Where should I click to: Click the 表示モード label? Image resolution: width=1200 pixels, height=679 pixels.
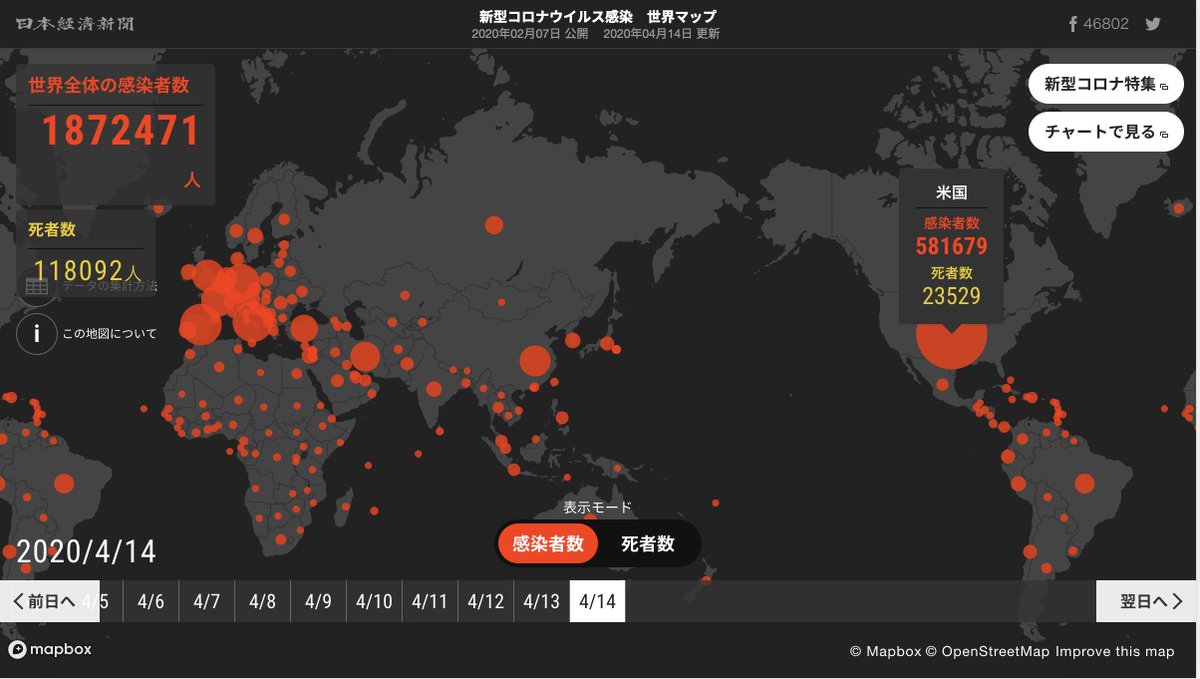tap(597, 508)
